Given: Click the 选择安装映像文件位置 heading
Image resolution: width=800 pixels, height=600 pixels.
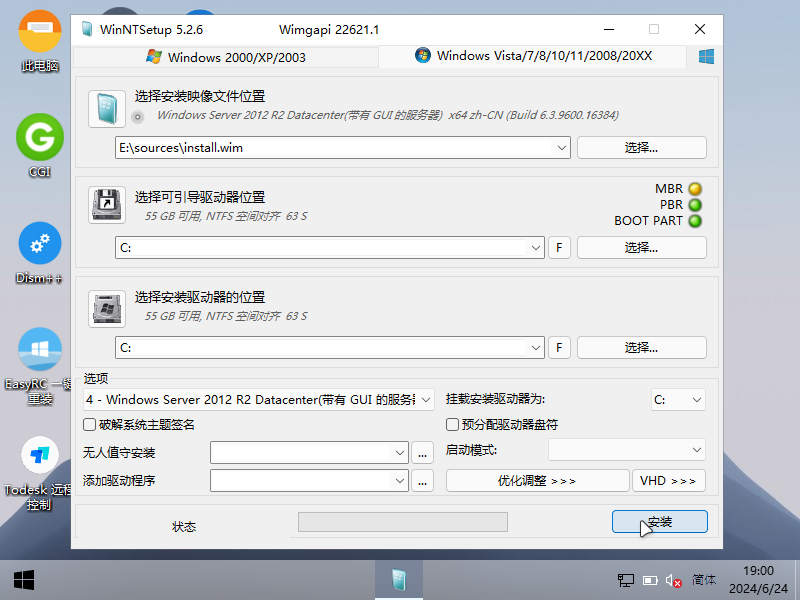Looking at the screenshot, I should coord(200,96).
